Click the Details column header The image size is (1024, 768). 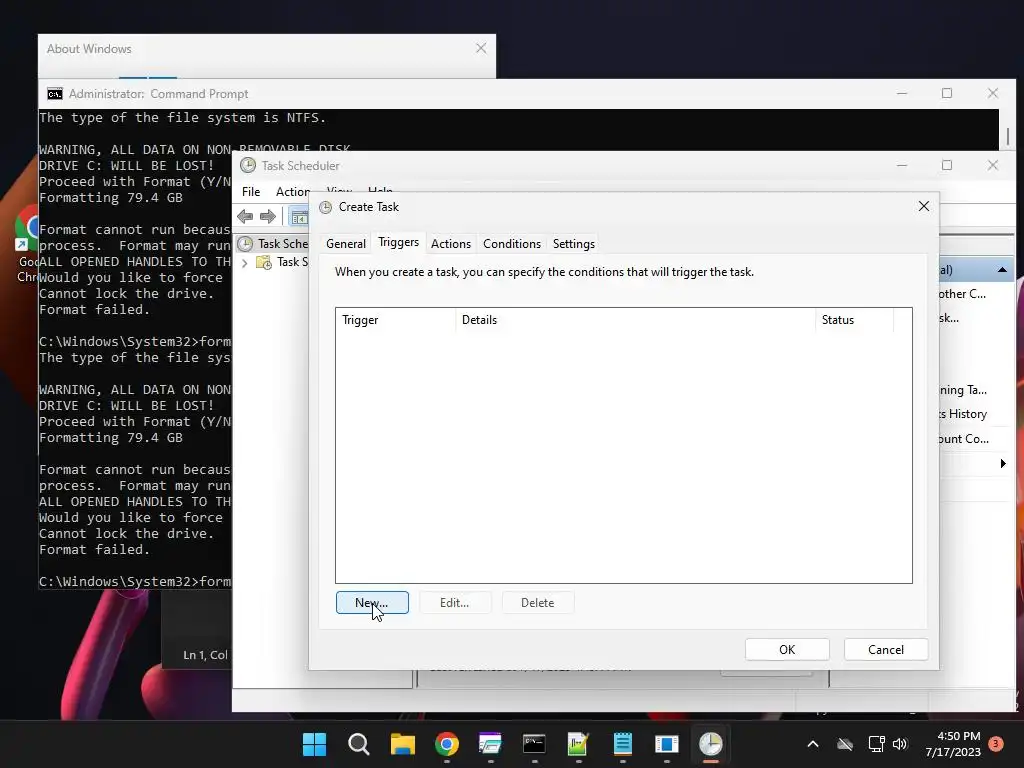635,320
